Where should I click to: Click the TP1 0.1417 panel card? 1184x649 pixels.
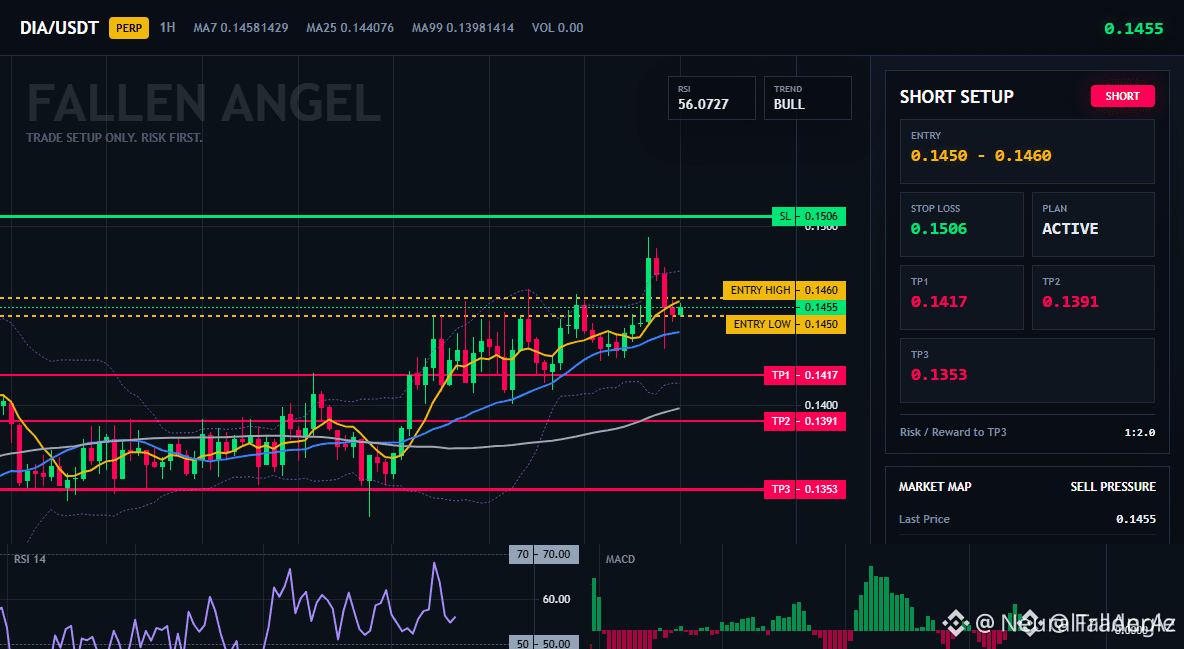click(x=961, y=297)
